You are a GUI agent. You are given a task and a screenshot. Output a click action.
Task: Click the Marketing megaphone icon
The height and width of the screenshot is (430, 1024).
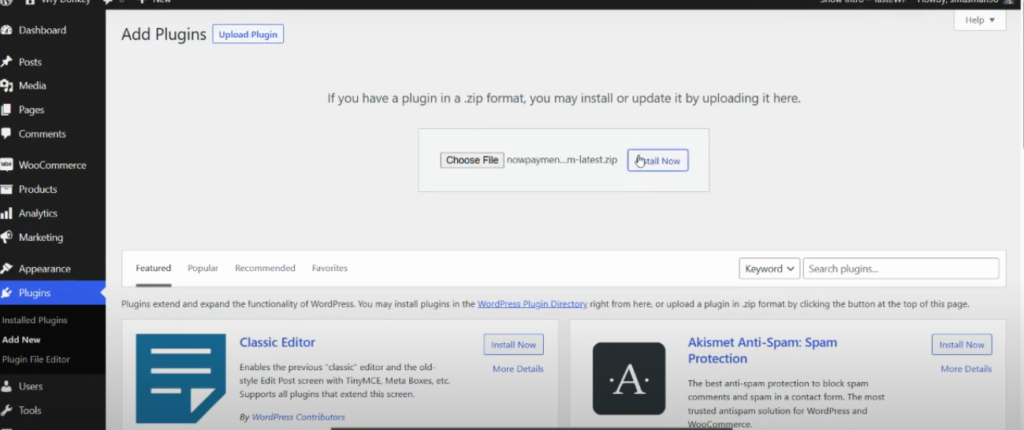pos(6,238)
